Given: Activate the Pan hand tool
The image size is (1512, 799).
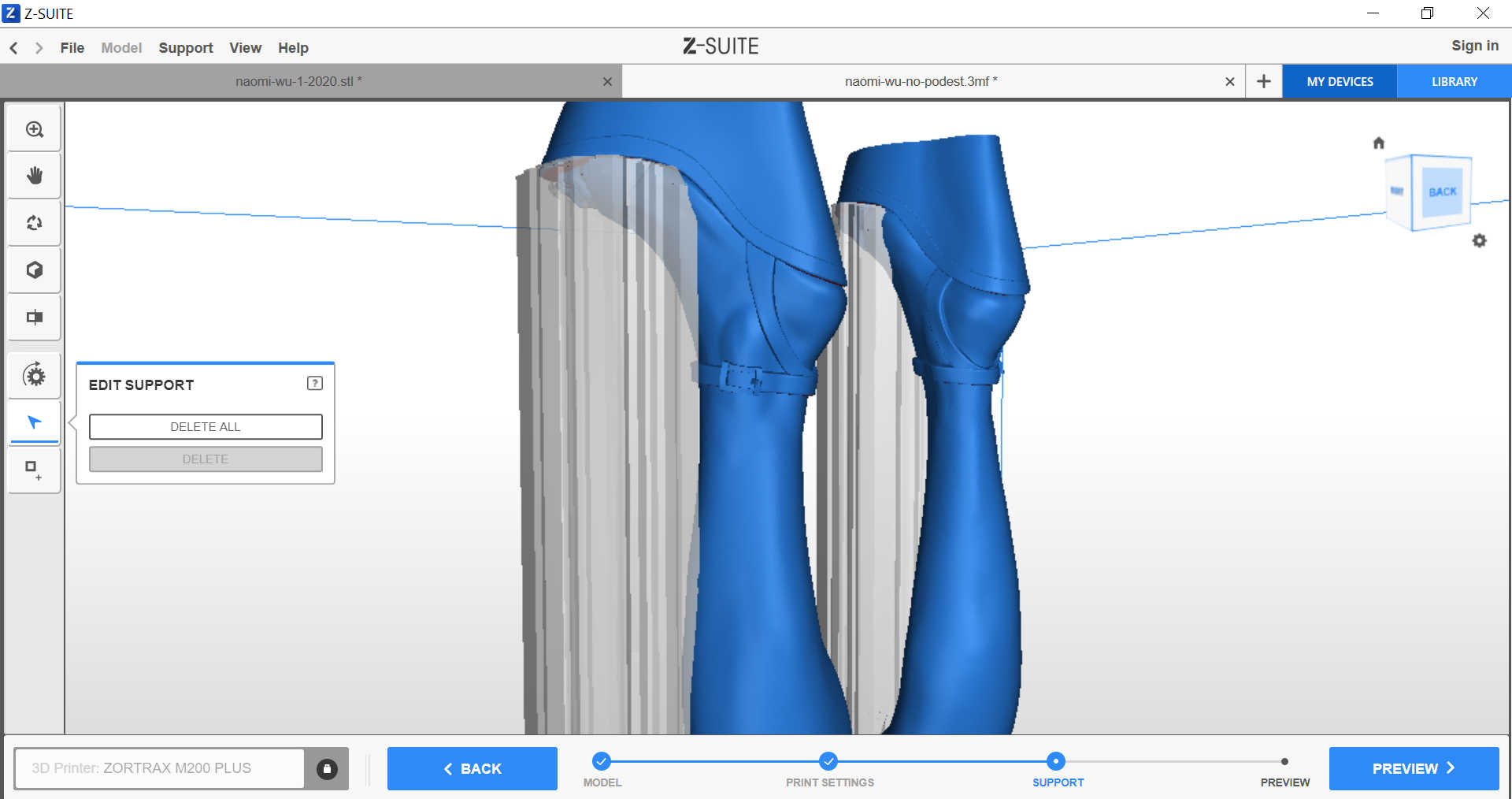Looking at the screenshot, I should click(34, 175).
